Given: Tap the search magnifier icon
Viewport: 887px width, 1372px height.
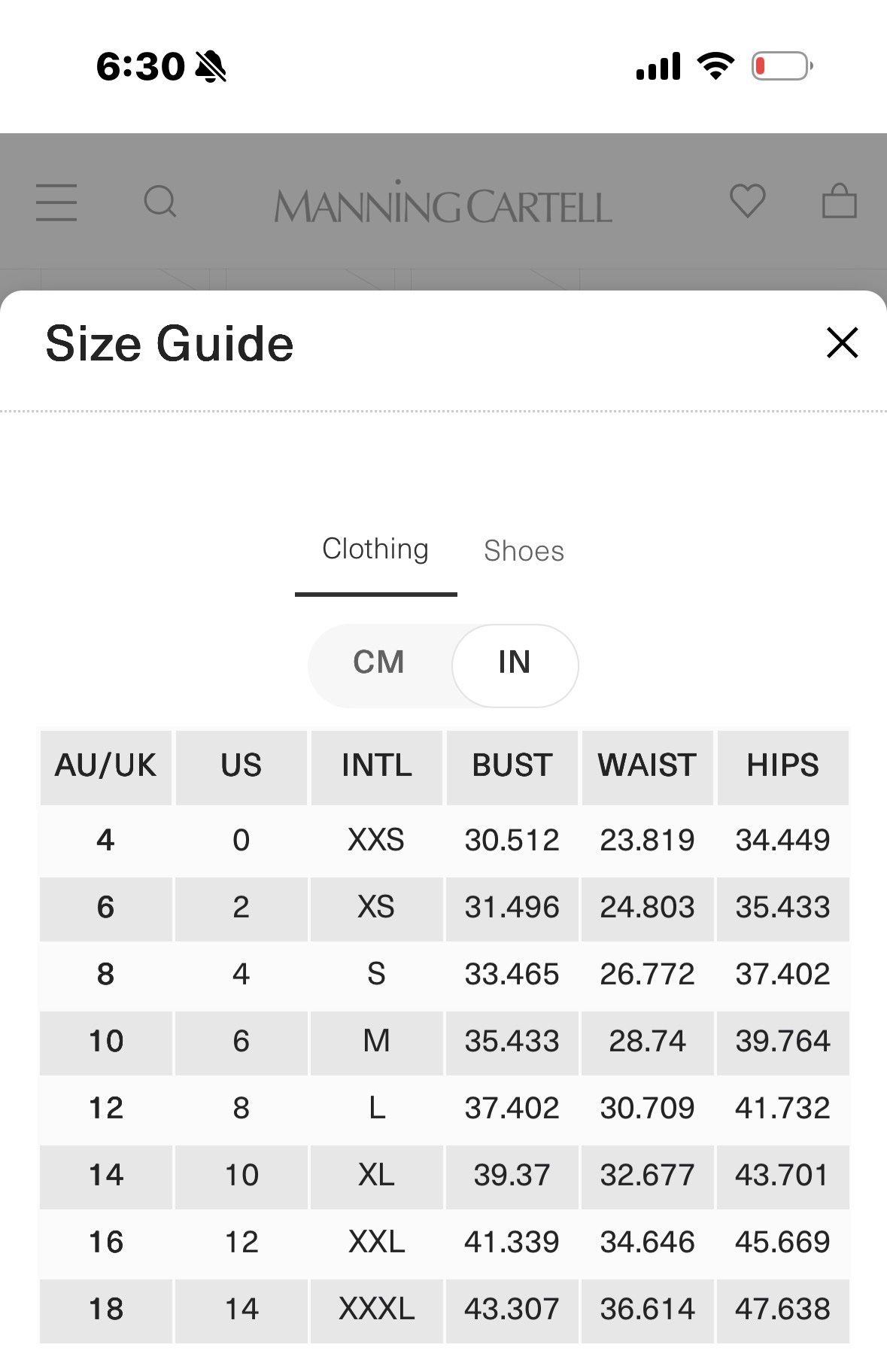Looking at the screenshot, I should (x=160, y=202).
